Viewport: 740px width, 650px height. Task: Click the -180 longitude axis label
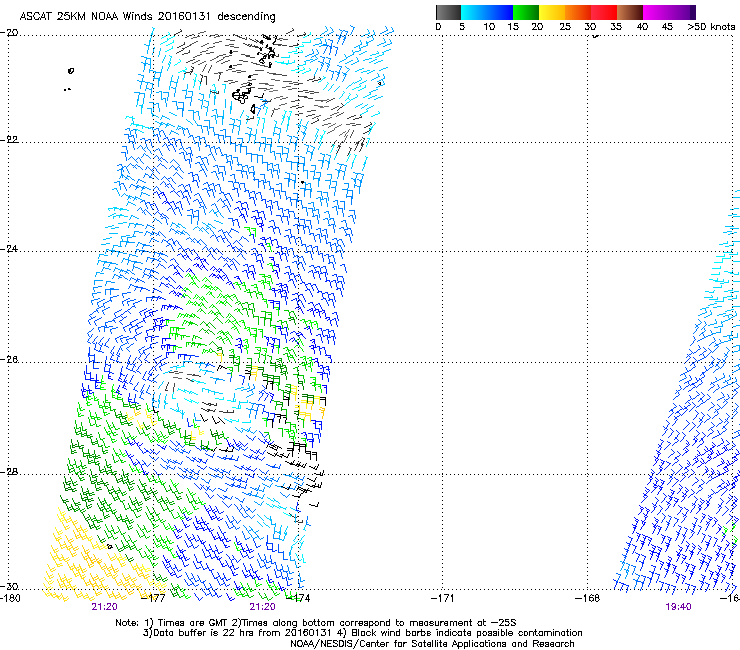click(x=10, y=598)
